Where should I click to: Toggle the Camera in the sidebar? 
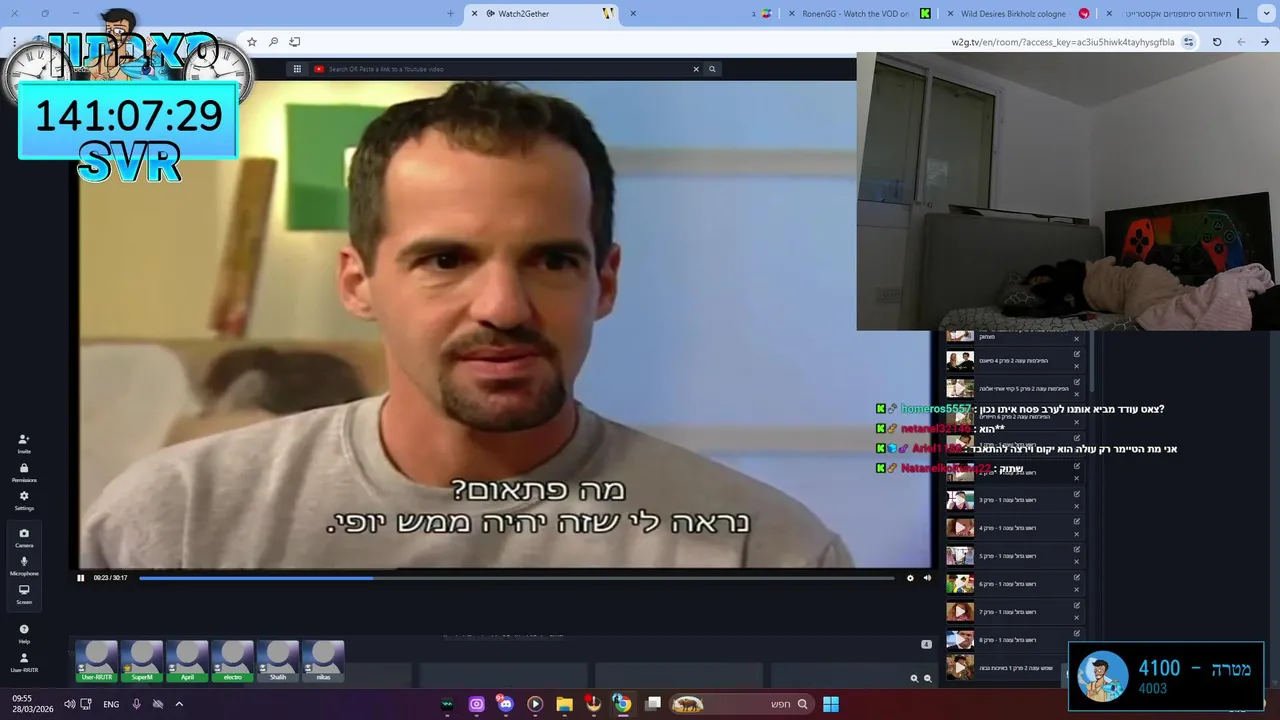[24, 537]
